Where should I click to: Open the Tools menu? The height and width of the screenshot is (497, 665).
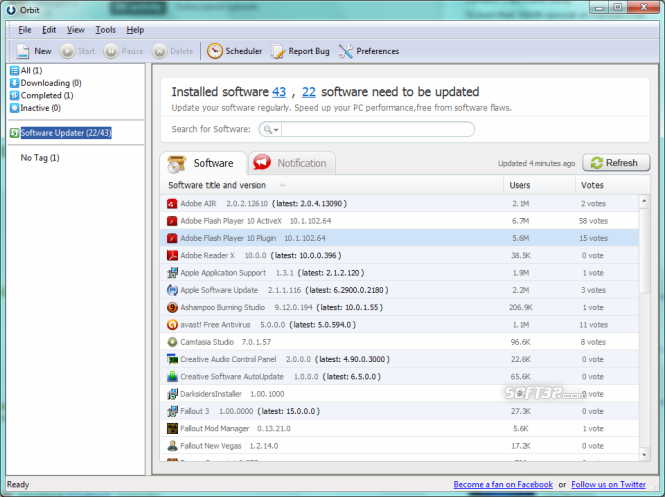(105, 30)
